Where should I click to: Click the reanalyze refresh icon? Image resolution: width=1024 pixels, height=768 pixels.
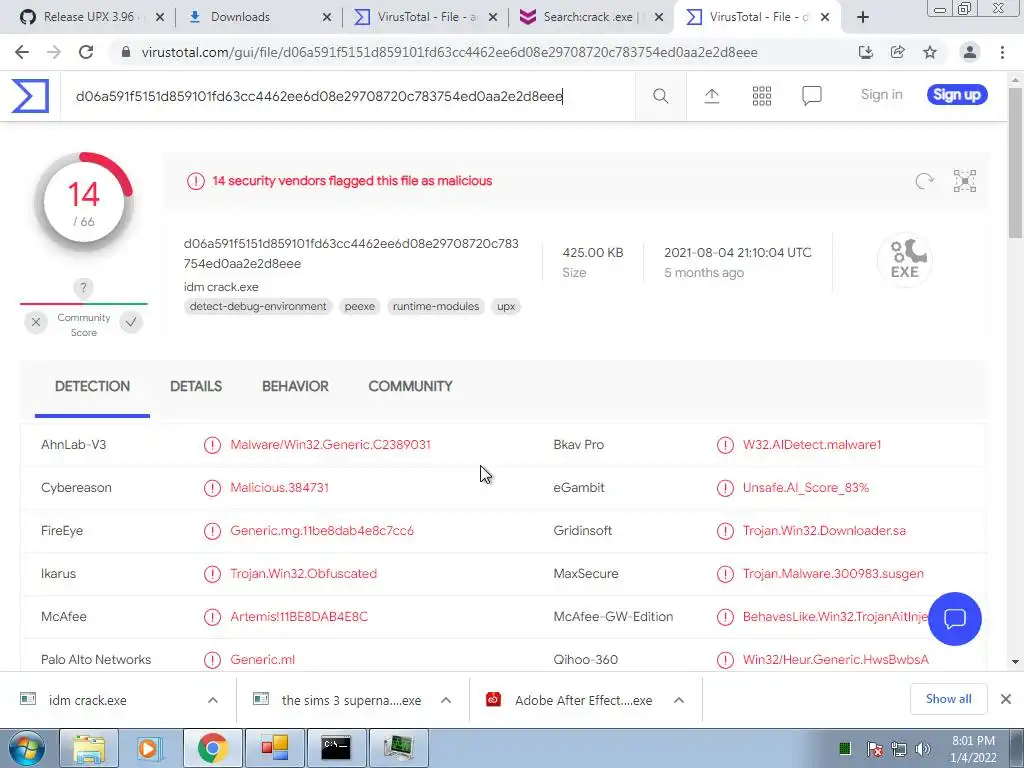(924, 181)
